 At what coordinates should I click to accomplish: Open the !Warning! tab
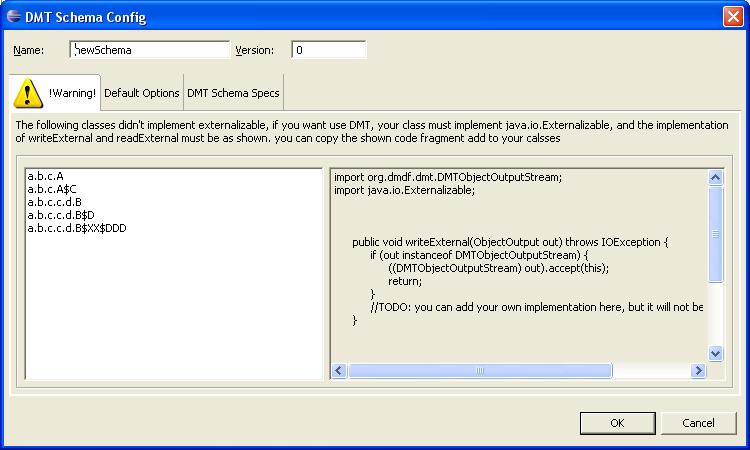pos(55,93)
